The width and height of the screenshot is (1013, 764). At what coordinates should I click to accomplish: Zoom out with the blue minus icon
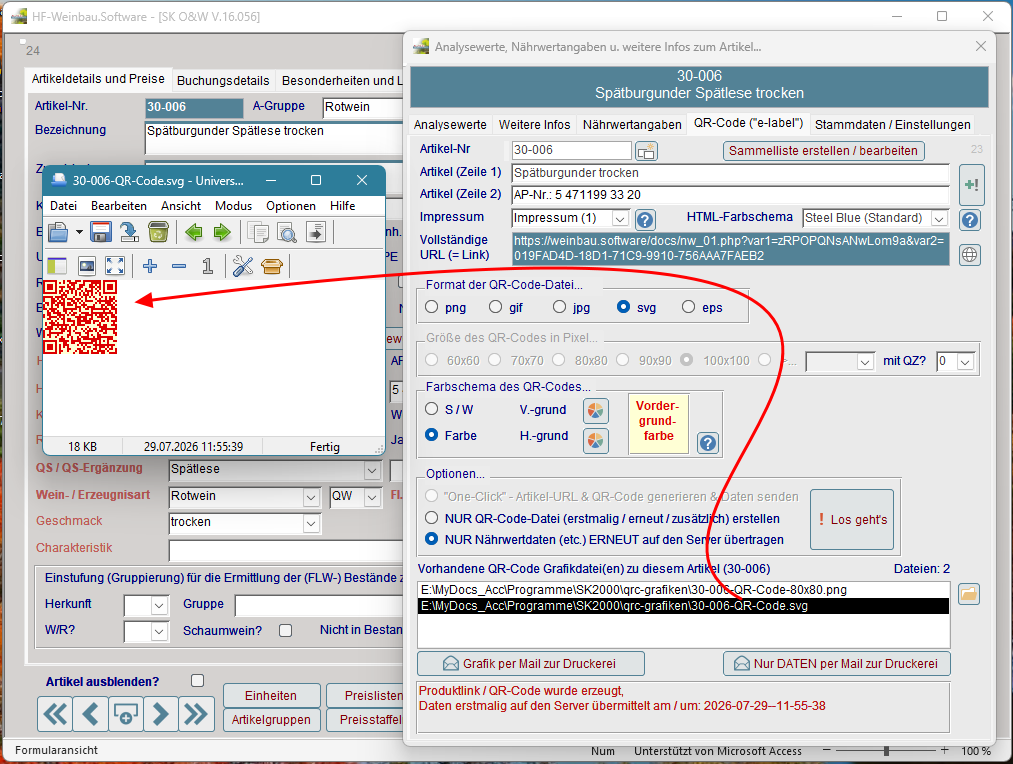179,265
